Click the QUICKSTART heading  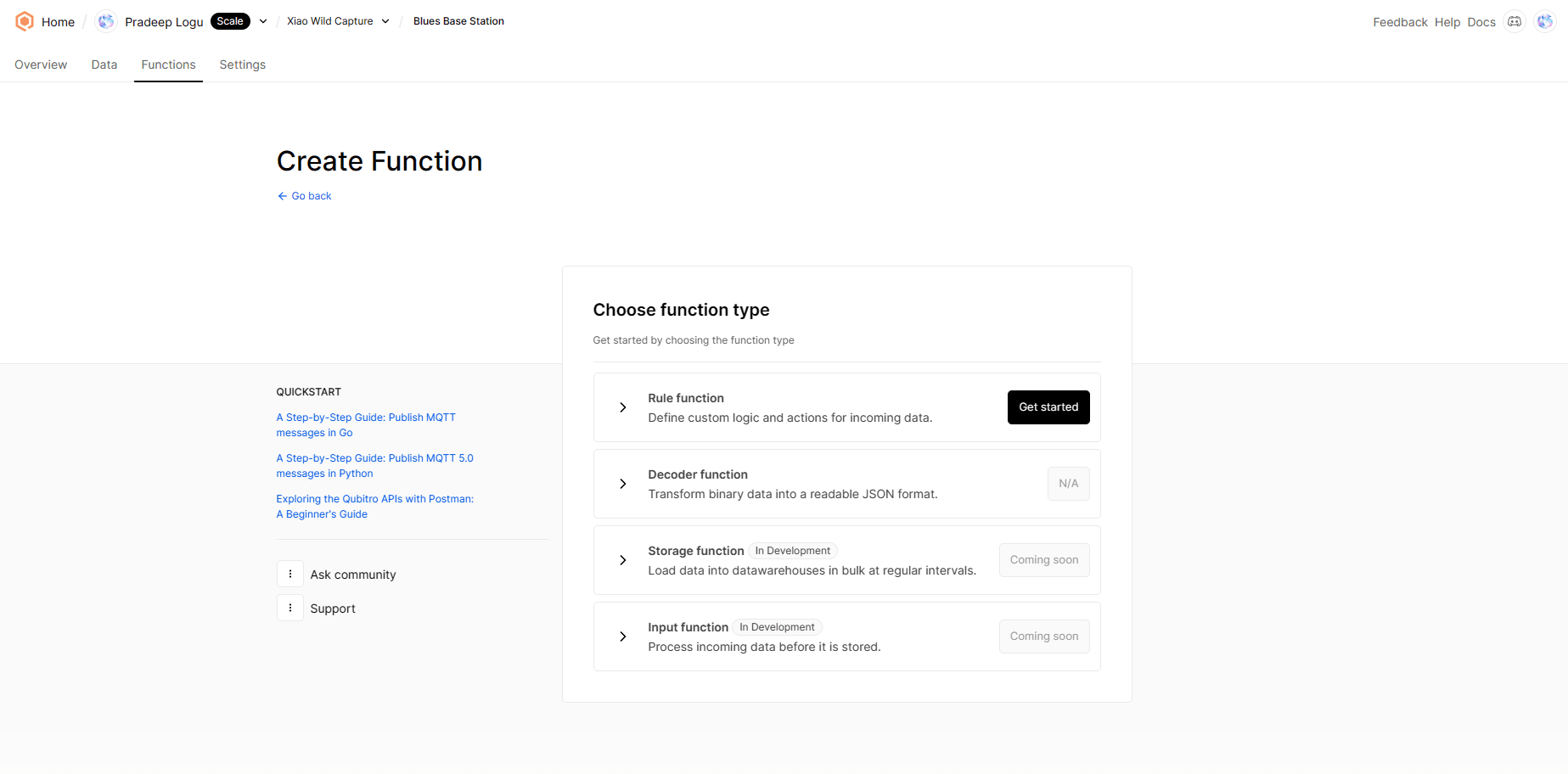(x=309, y=392)
